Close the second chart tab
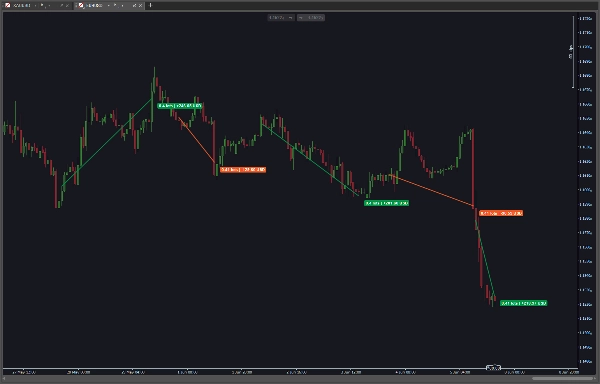The image size is (600, 384). [x=140, y=5]
